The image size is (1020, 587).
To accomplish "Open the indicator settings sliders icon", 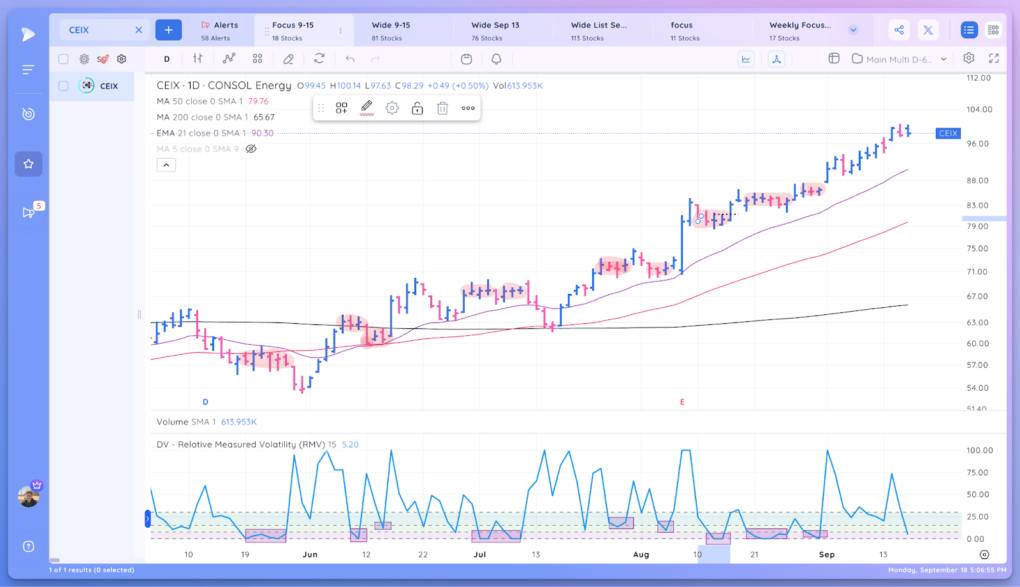I will pyautogui.click(x=198, y=59).
